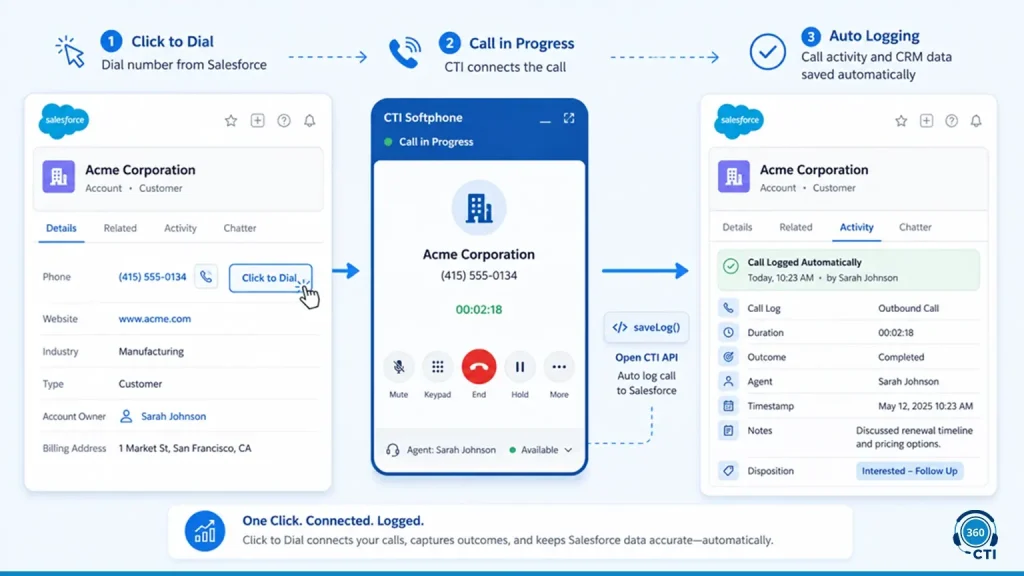Put the call on Hold
1024x576 pixels.
click(x=520, y=367)
